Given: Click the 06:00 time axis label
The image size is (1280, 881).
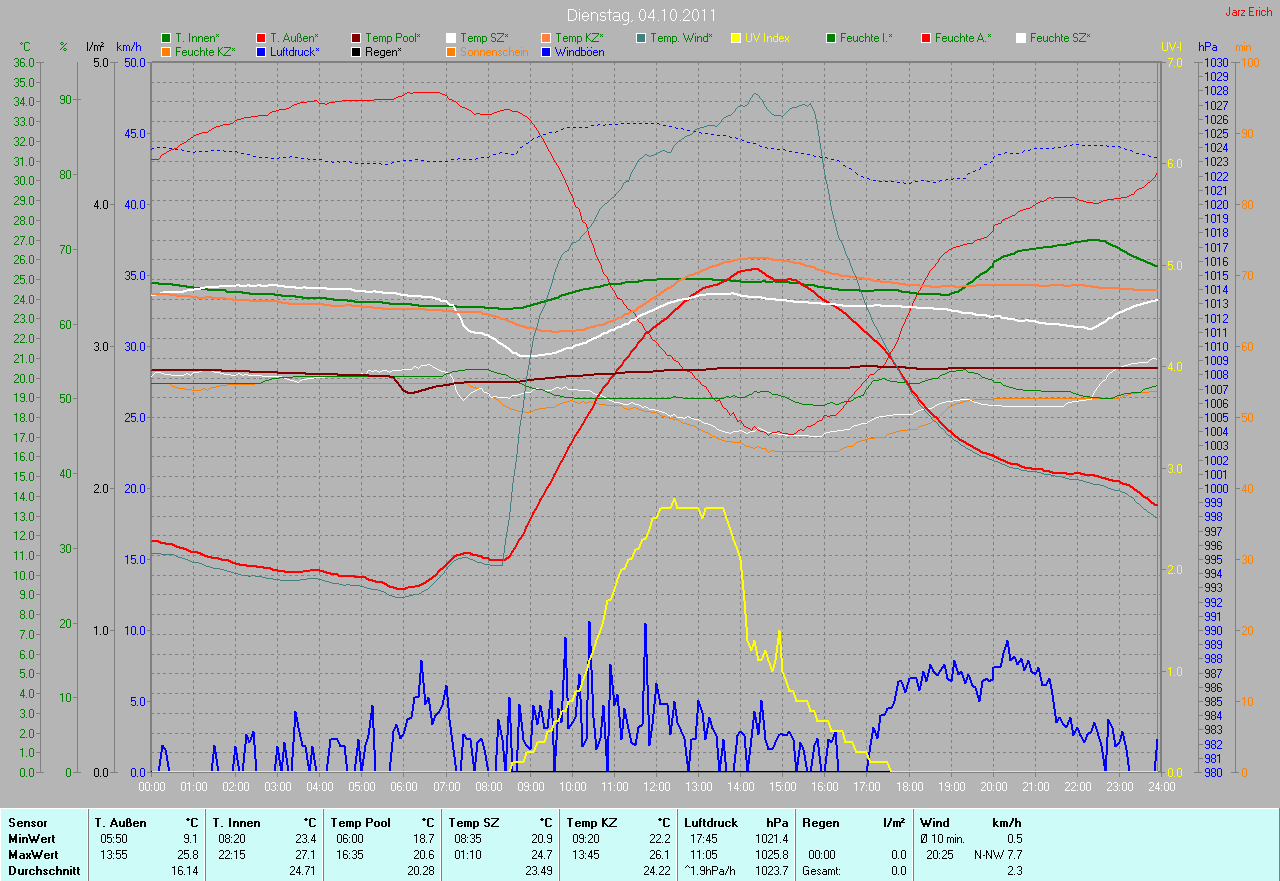Looking at the screenshot, I should tap(404, 787).
